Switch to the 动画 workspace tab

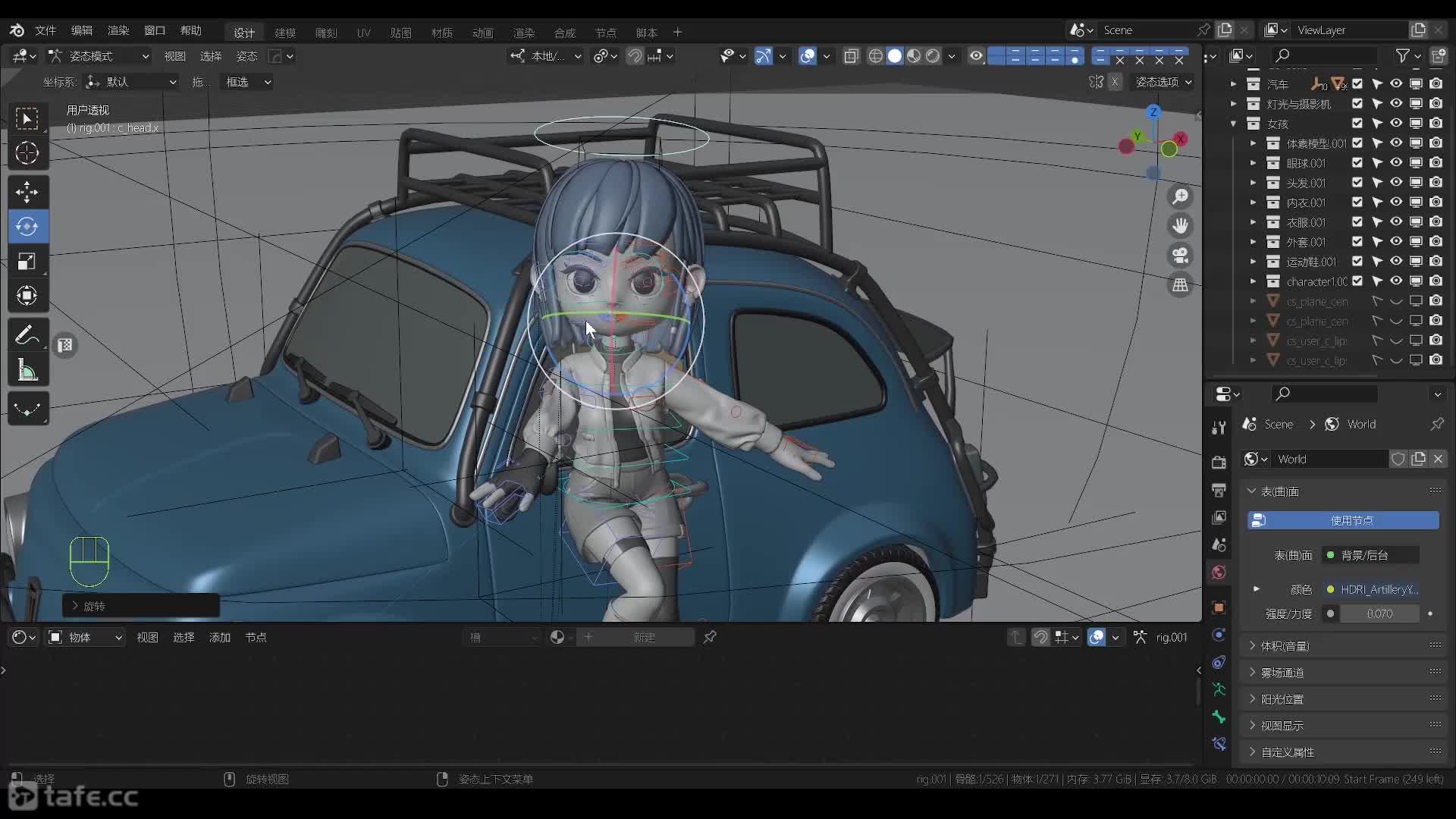(x=483, y=33)
